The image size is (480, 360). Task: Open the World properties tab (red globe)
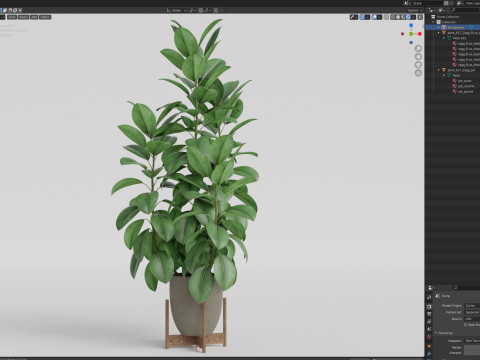click(x=429, y=336)
